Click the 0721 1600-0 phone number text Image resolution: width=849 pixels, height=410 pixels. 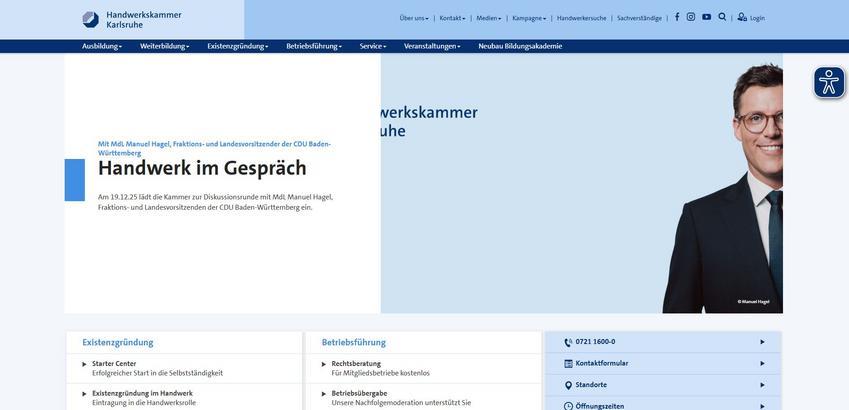[595, 342]
